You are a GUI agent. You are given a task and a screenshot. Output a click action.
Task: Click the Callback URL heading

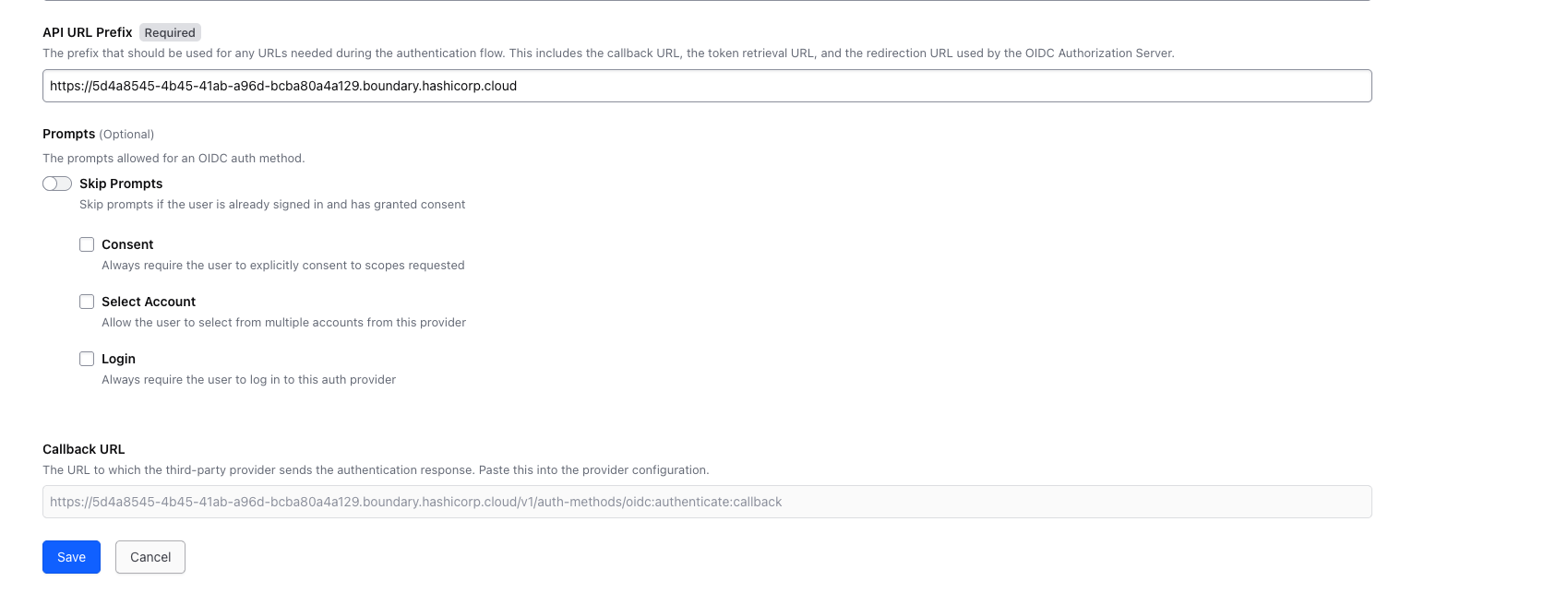click(83, 449)
